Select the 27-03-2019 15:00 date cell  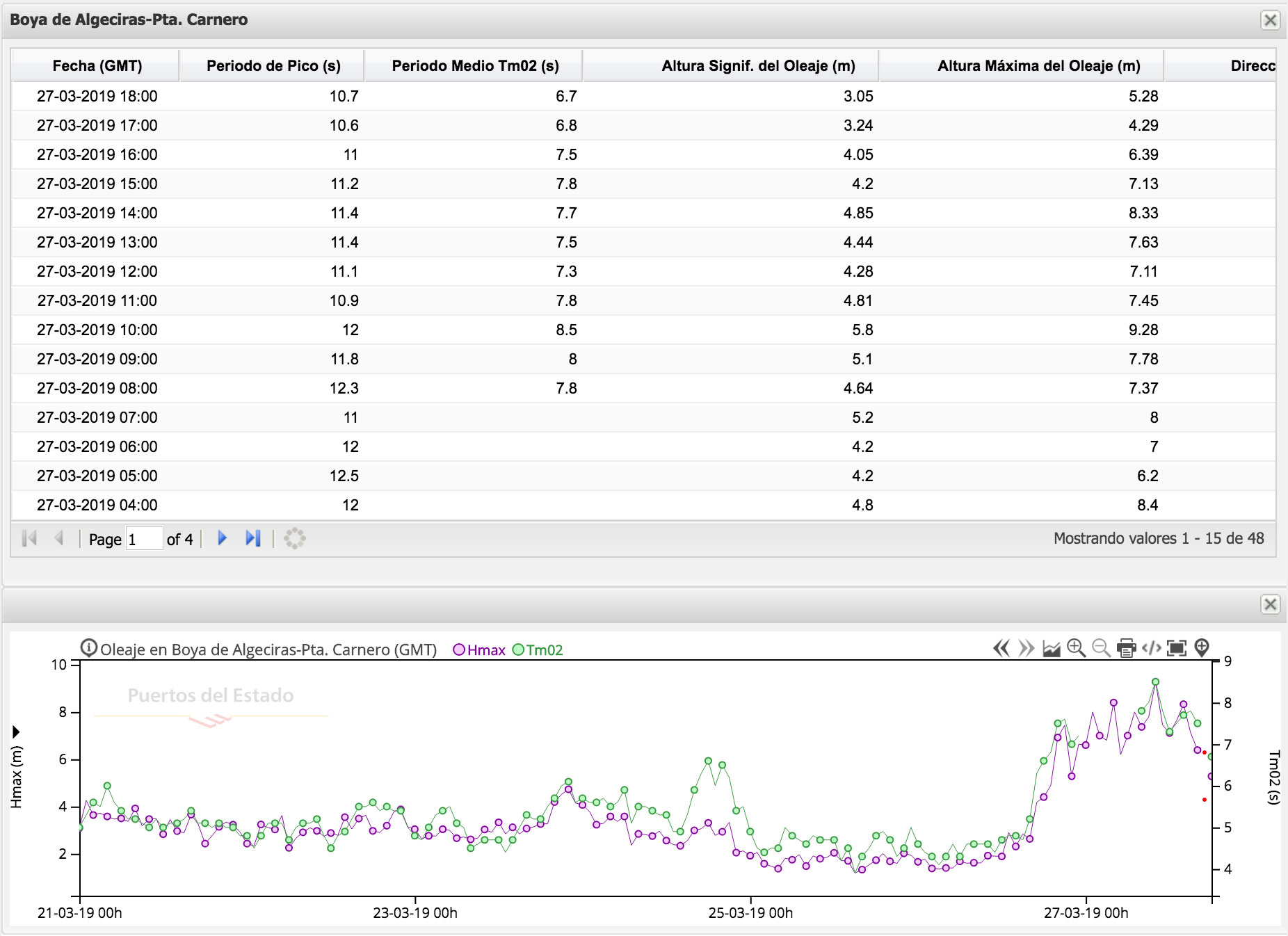click(x=97, y=184)
